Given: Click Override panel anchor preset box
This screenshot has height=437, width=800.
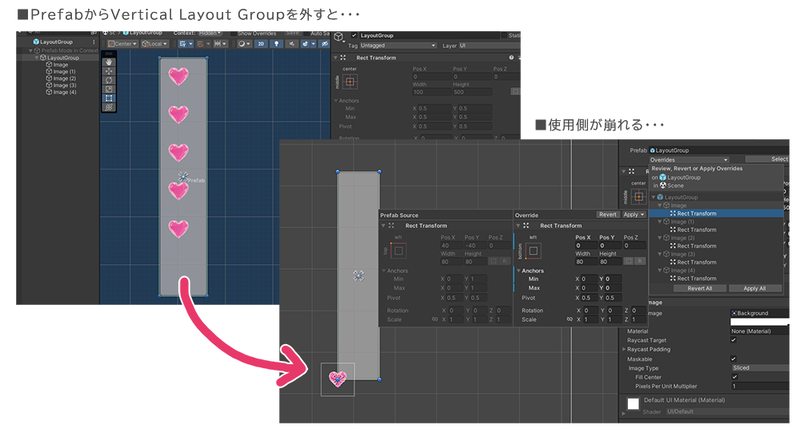Looking at the screenshot, I should (533, 251).
